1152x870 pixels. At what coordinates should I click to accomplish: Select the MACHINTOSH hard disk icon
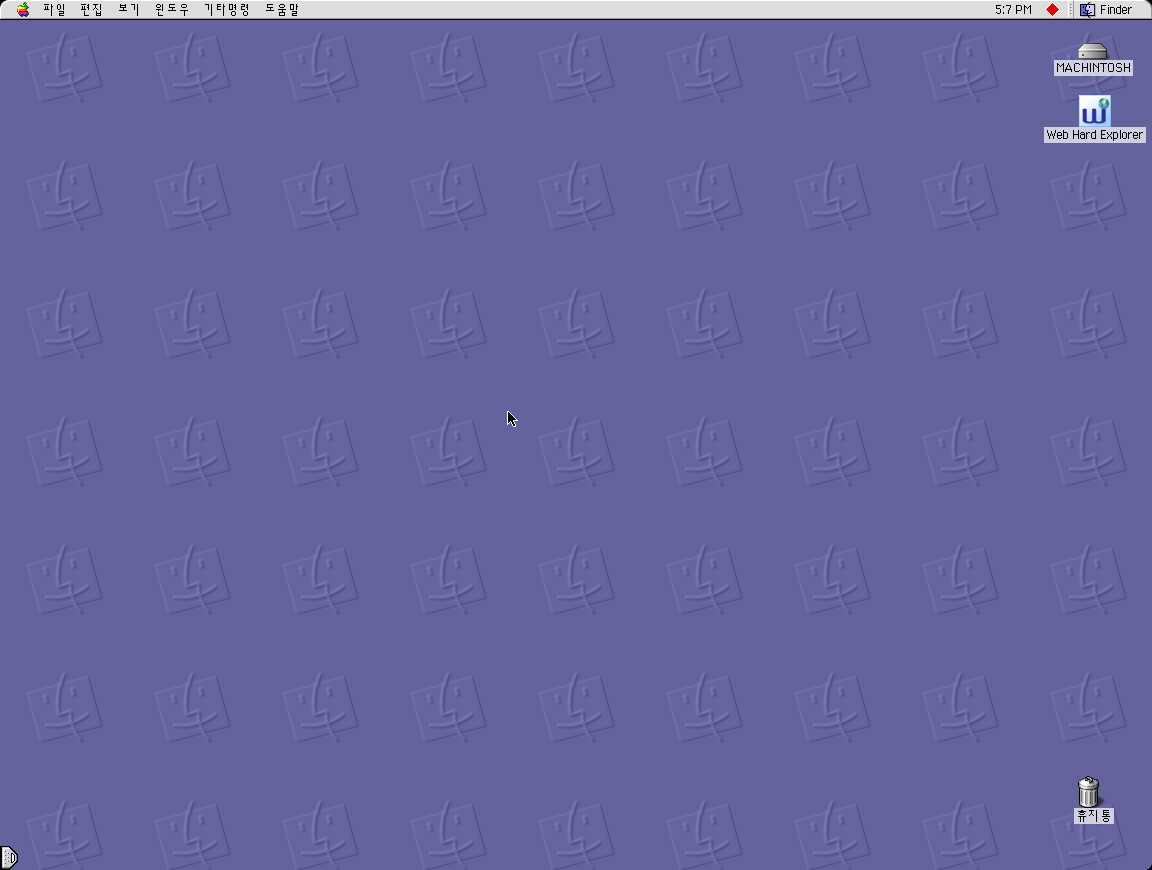click(1093, 50)
